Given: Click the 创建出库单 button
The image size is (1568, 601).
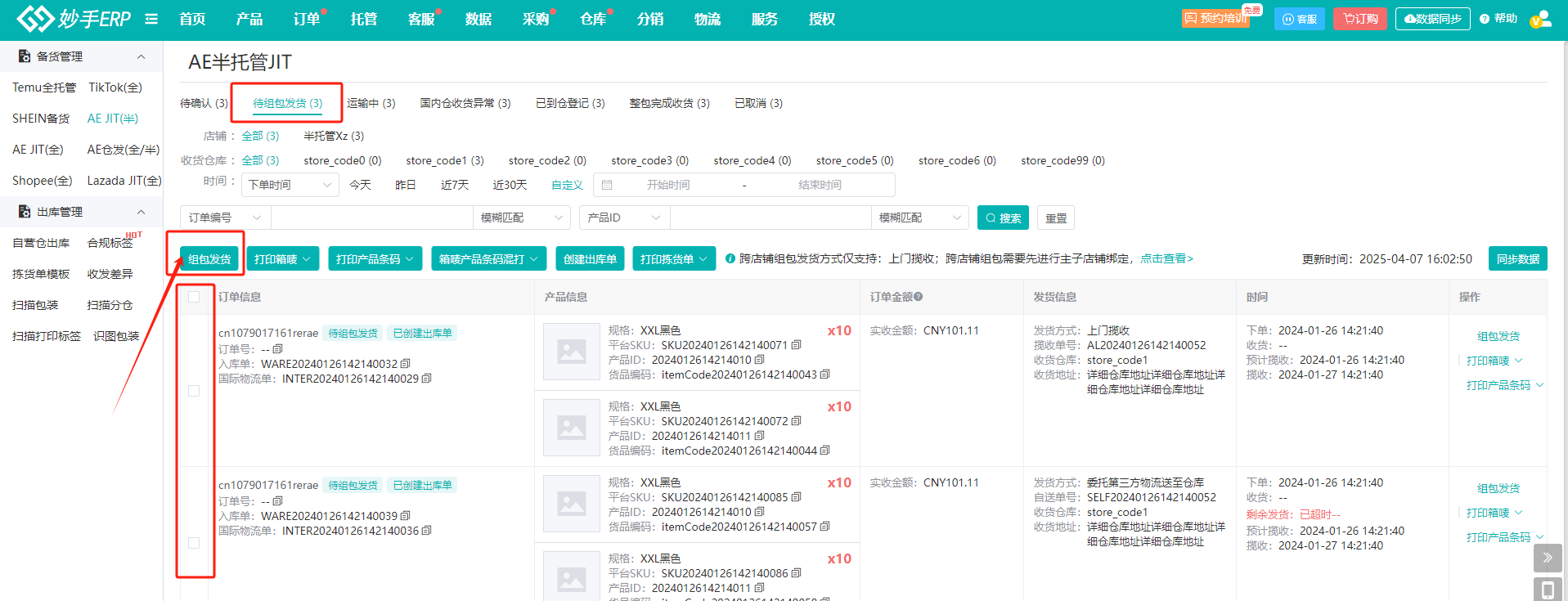Looking at the screenshot, I should coord(590,259).
